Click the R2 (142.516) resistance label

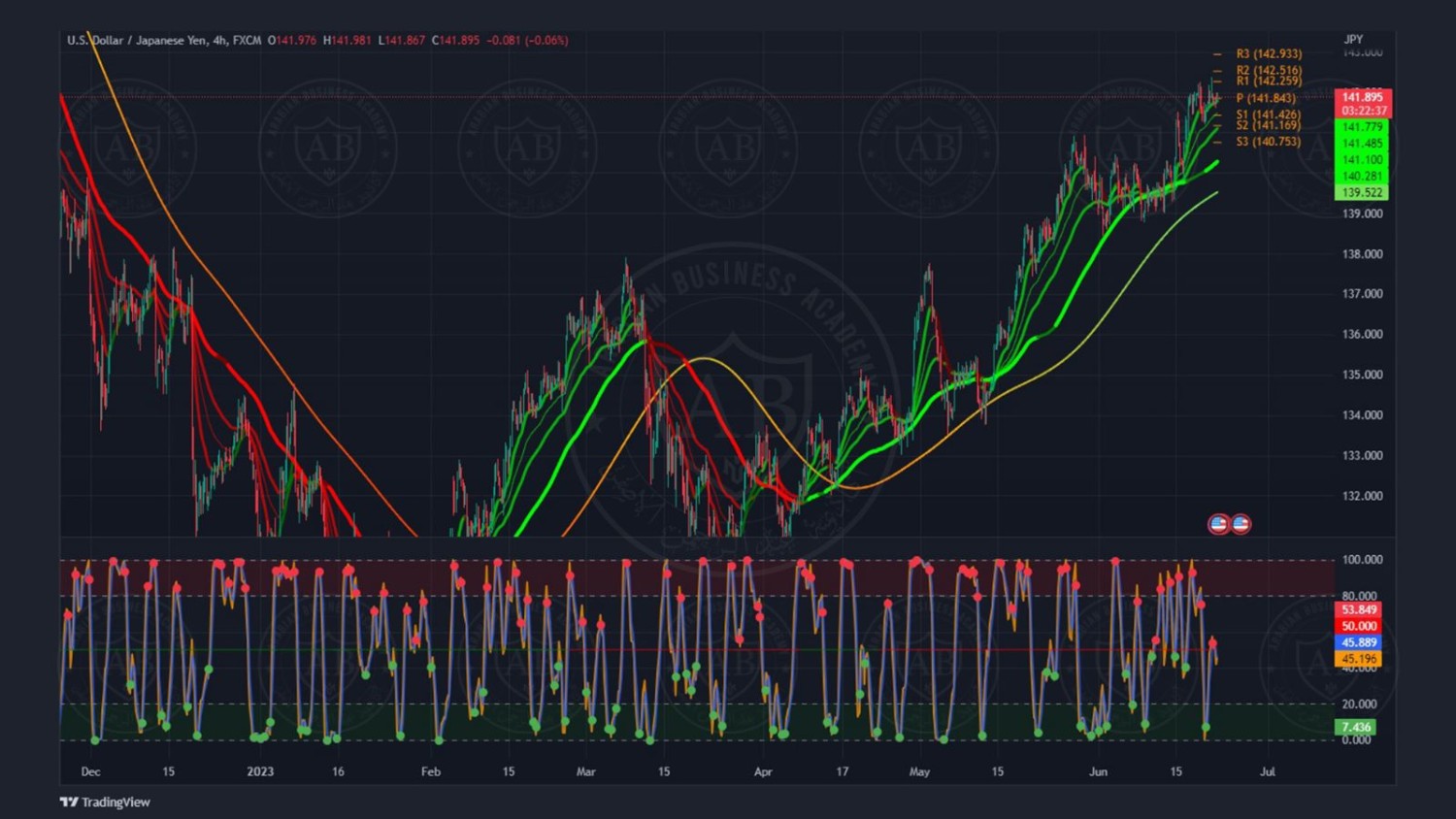(1269, 70)
